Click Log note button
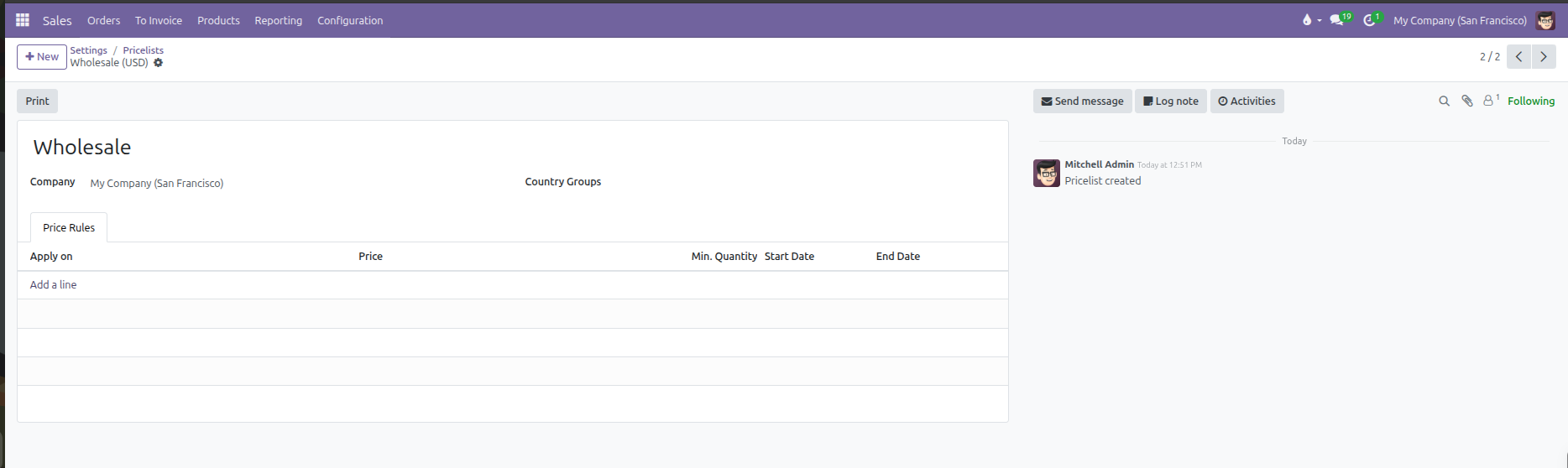Viewport: 1568px width, 468px height. pyautogui.click(x=1171, y=101)
